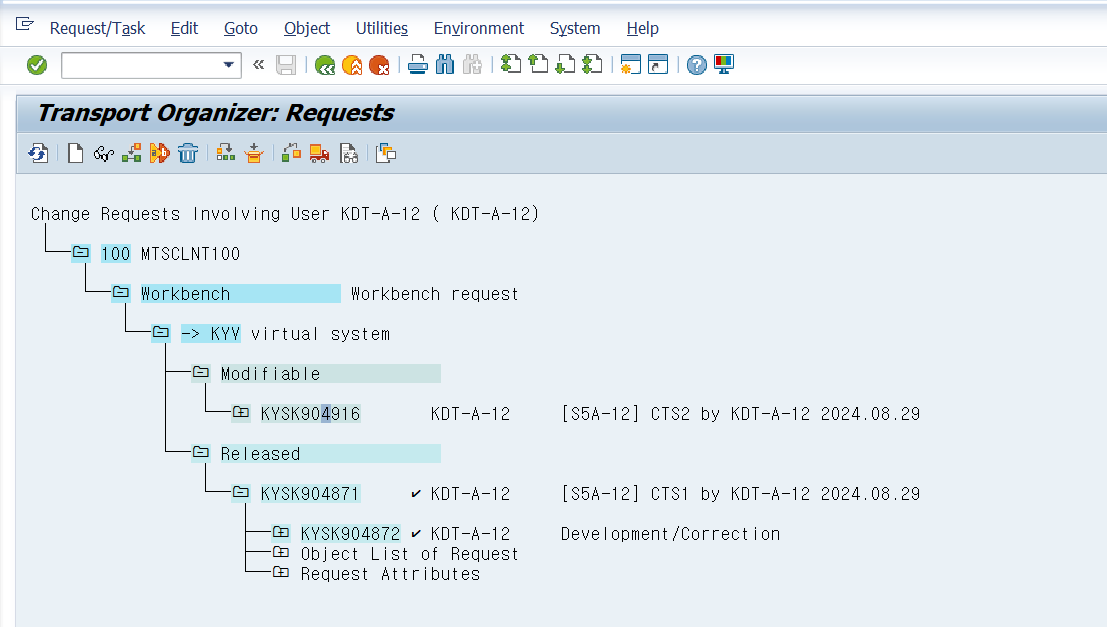Image resolution: width=1107 pixels, height=627 pixels.
Task: Click the 'Development/Correction' text
Action: click(671, 534)
